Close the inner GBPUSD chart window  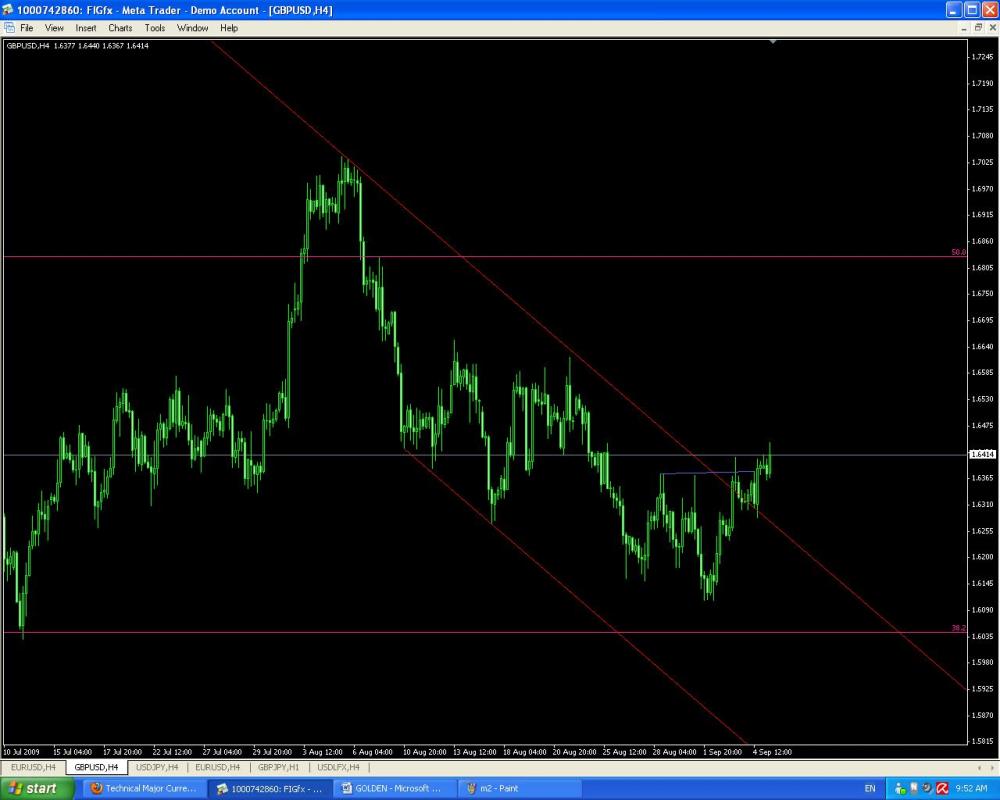tap(992, 27)
